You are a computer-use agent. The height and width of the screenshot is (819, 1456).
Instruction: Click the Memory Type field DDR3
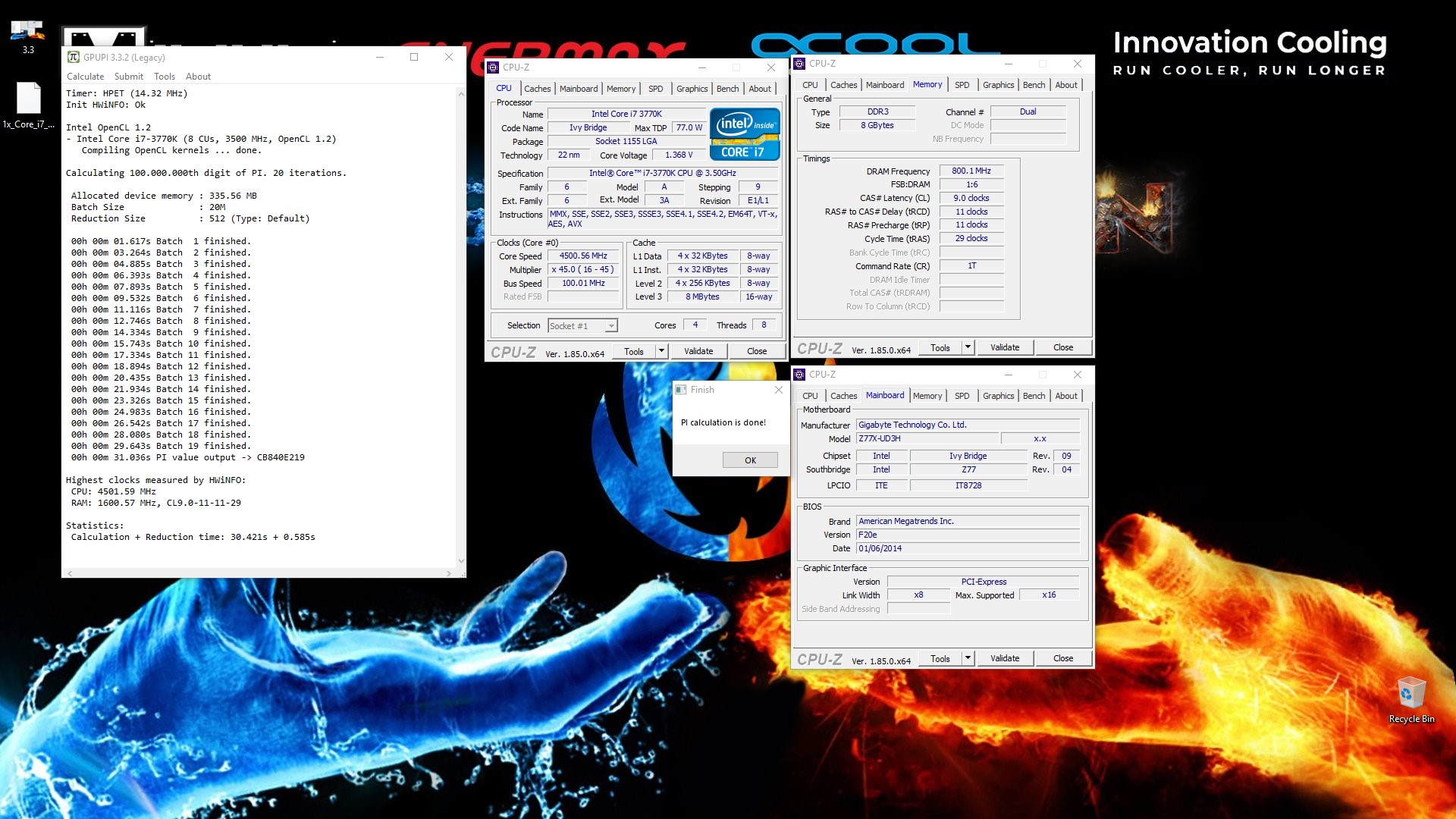(877, 112)
